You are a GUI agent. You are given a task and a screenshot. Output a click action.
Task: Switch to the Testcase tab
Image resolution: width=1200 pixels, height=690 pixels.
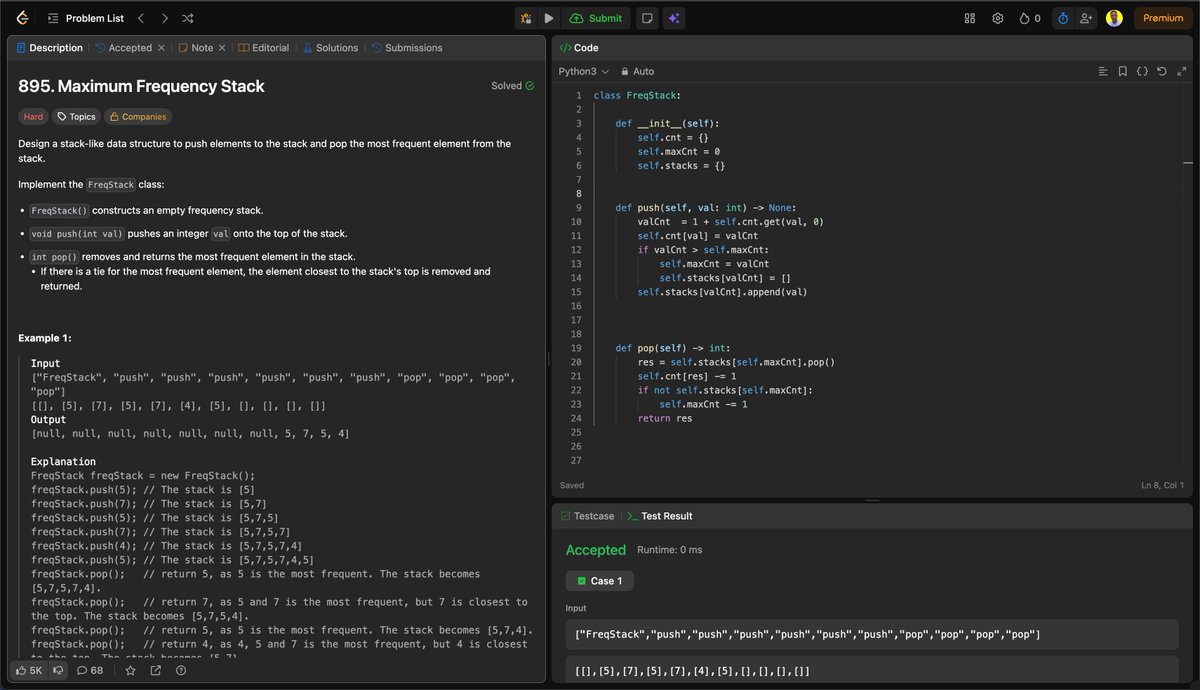pos(587,516)
